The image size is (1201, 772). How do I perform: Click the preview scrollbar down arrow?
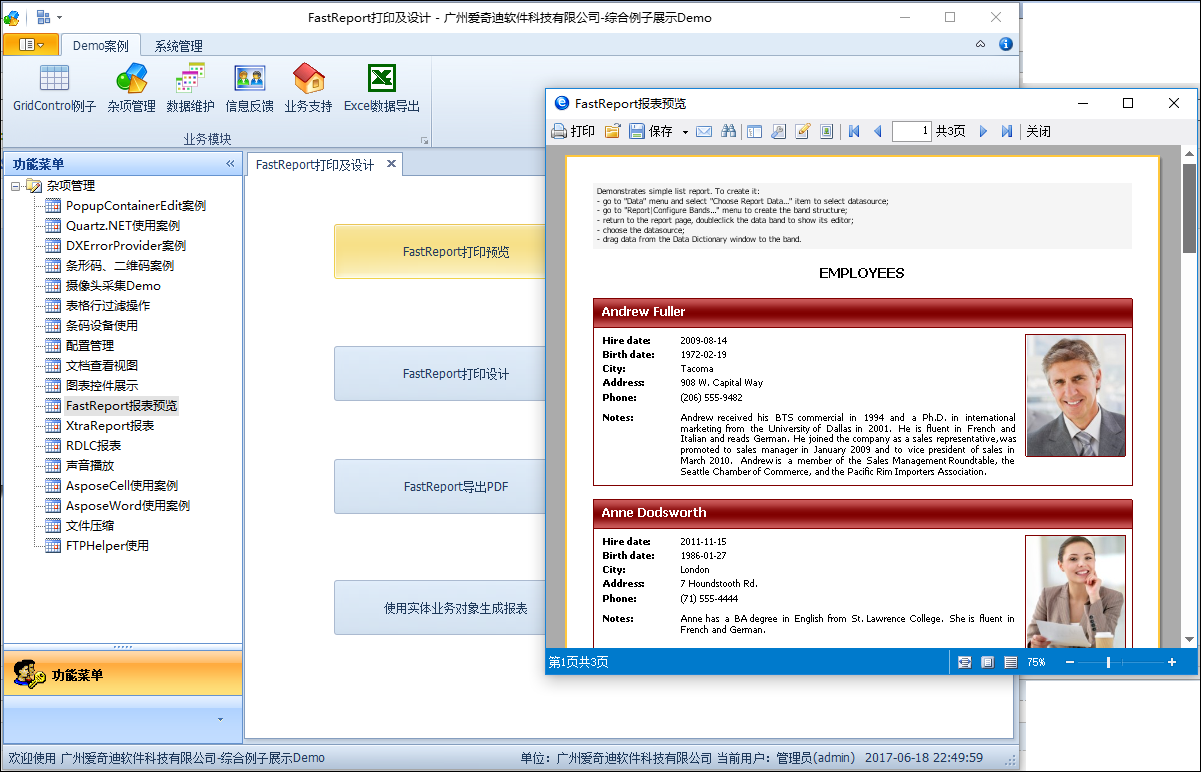tap(1189, 639)
